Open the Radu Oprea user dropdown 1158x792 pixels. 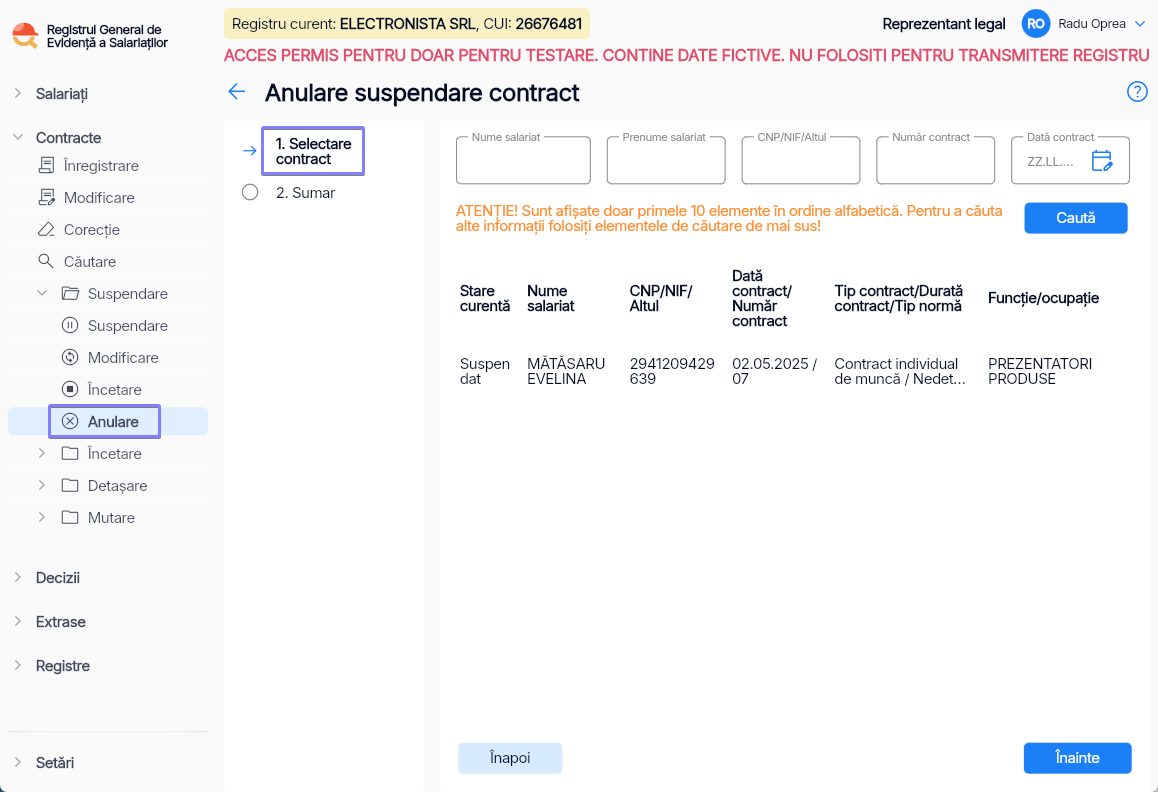(1140, 24)
